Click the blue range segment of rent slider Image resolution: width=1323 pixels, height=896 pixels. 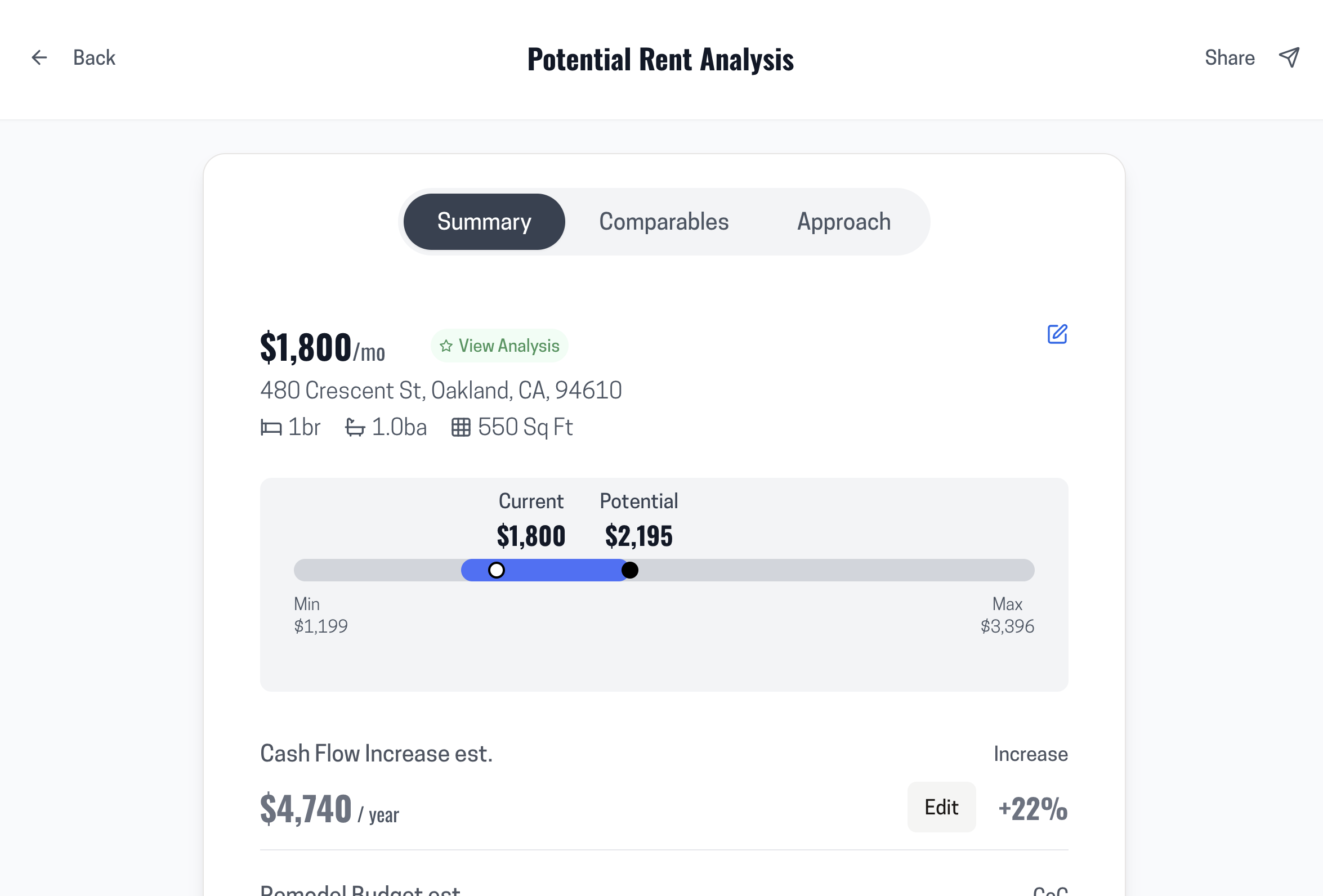[x=564, y=570]
